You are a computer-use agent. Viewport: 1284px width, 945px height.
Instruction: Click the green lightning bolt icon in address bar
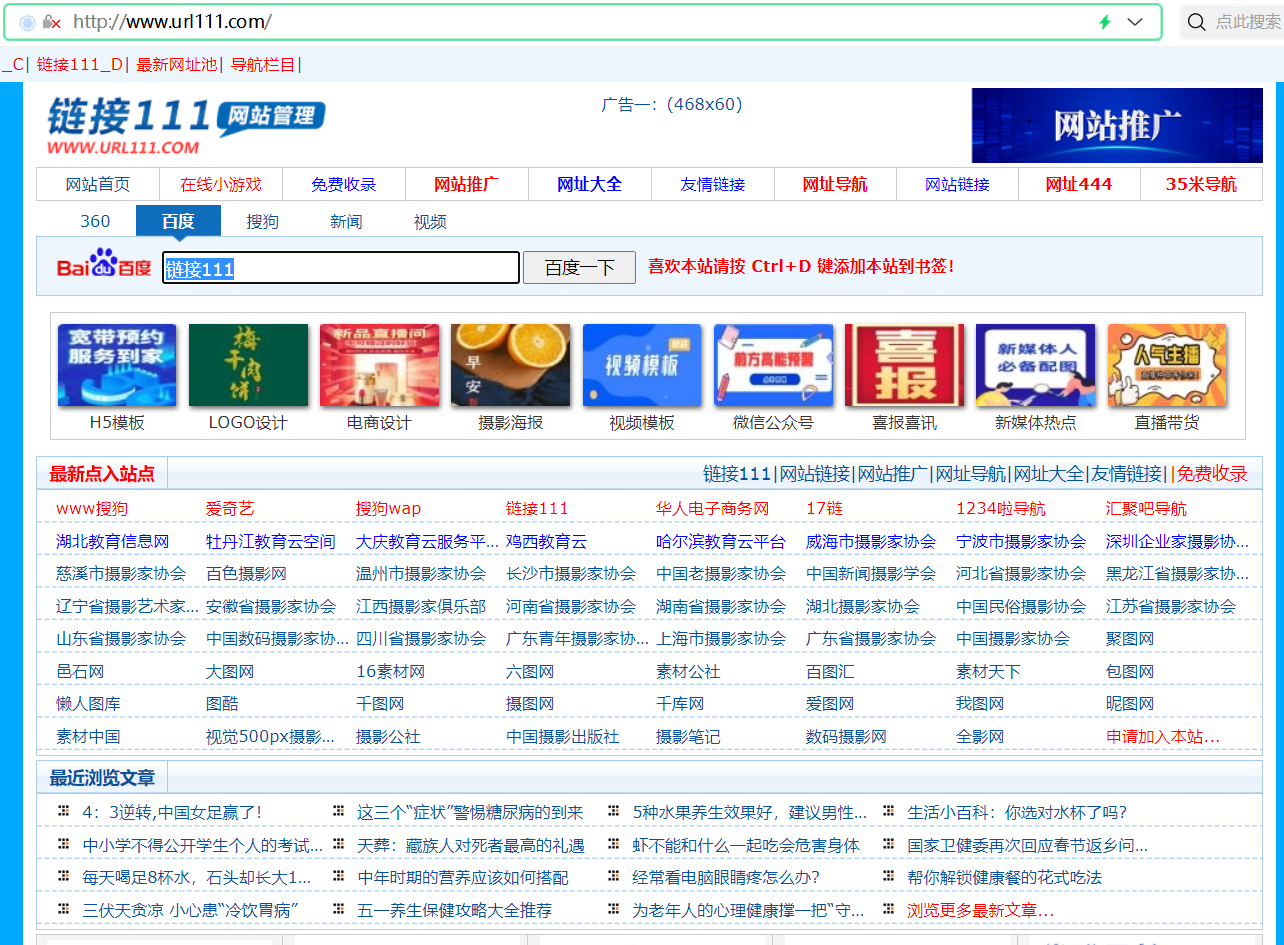pos(1105,22)
